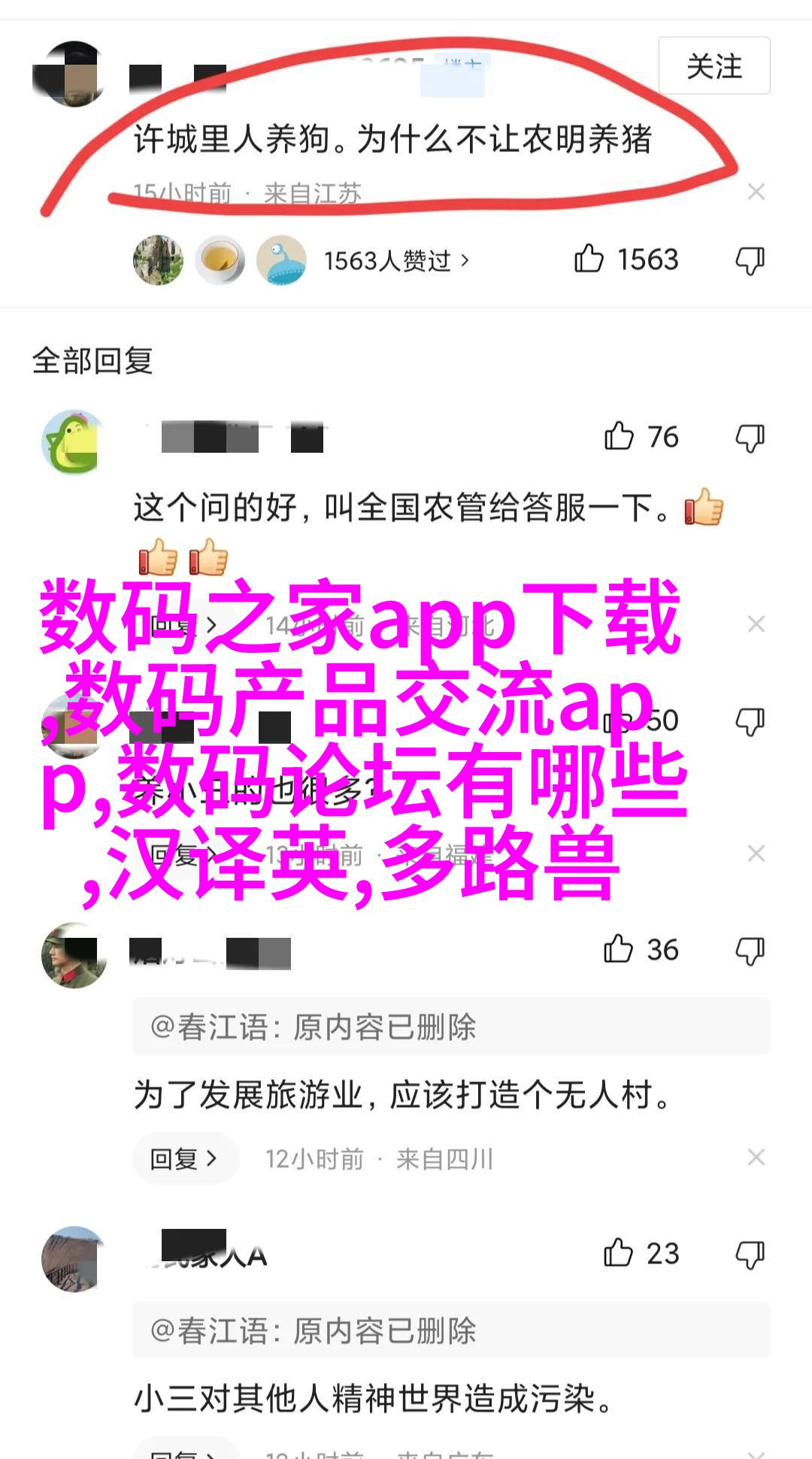
Task: Open the soldier avatar profile
Action: click(x=73, y=955)
